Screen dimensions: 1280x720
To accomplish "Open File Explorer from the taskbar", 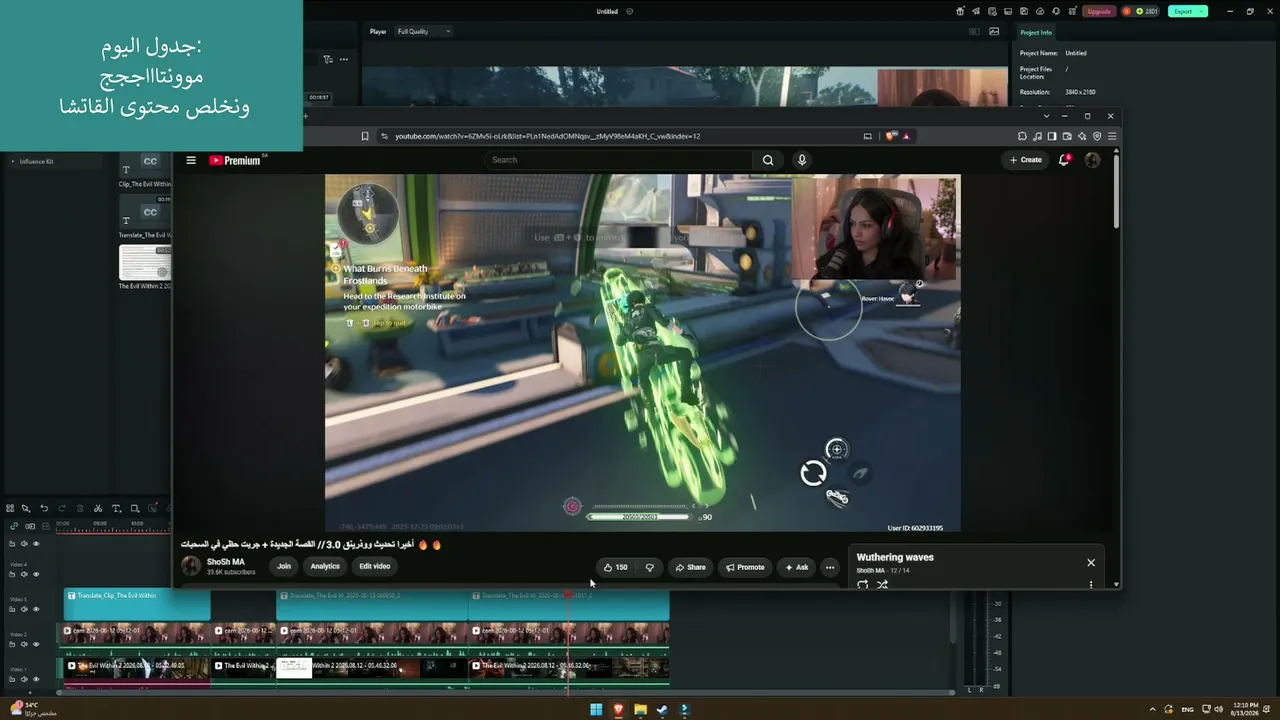I will (640, 710).
